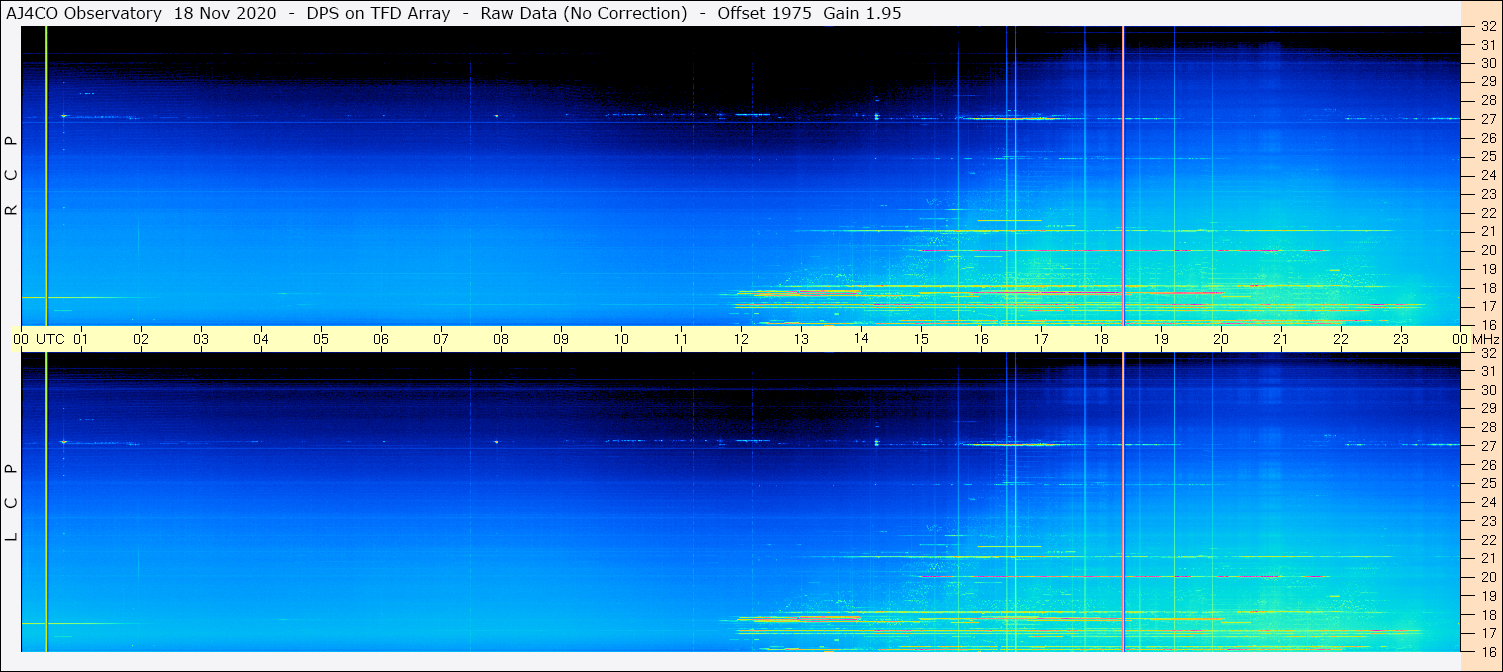Click the '23' hour label on the time axis

[x=1401, y=339]
